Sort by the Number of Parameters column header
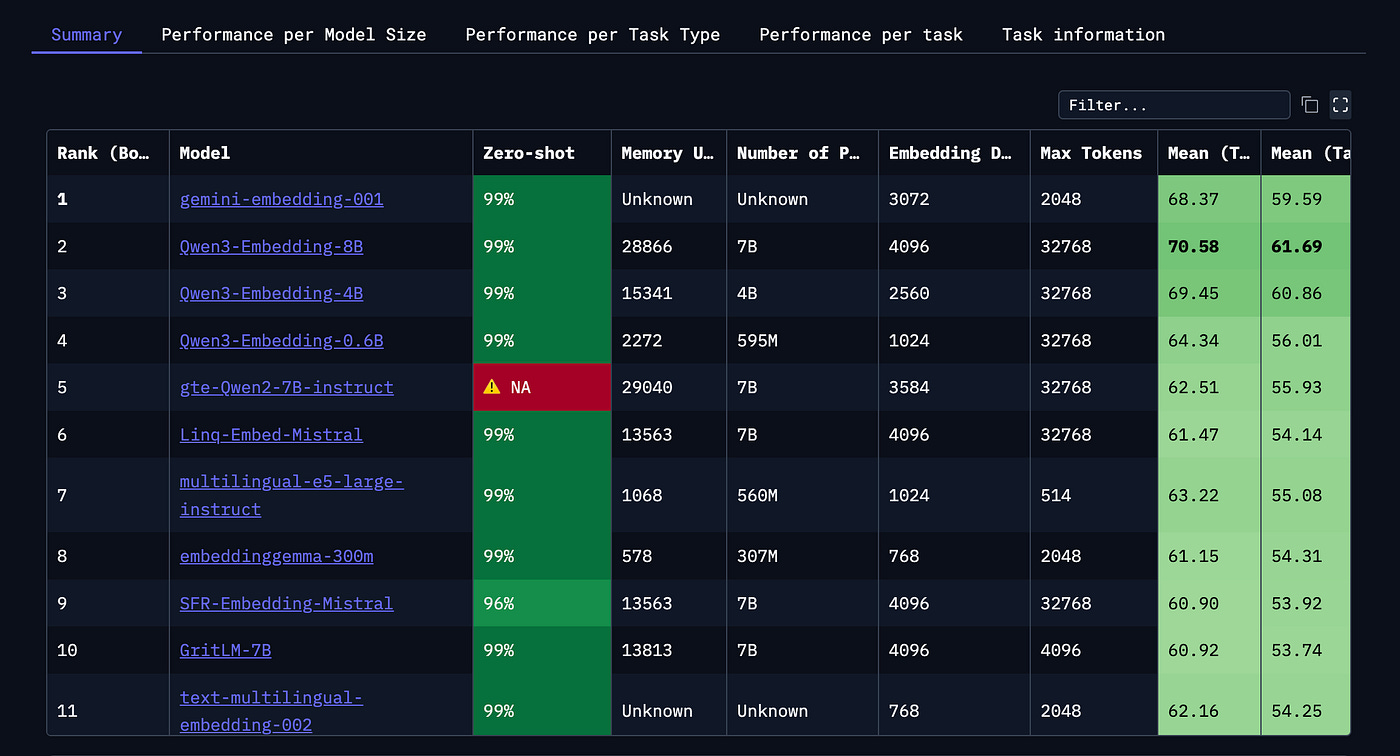 coord(803,153)
